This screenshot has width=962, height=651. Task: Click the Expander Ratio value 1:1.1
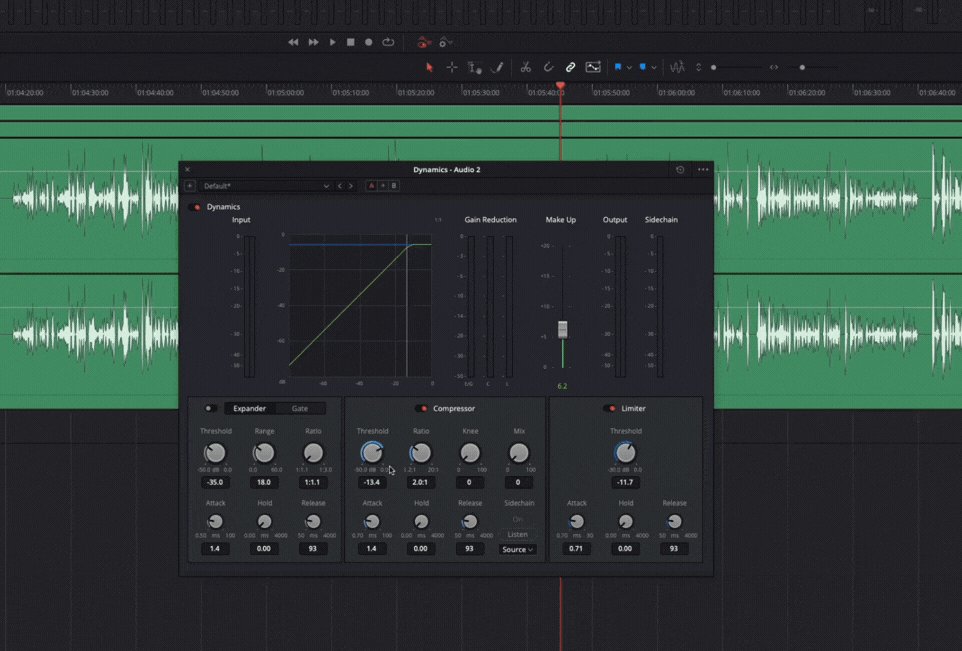[313, 482]
